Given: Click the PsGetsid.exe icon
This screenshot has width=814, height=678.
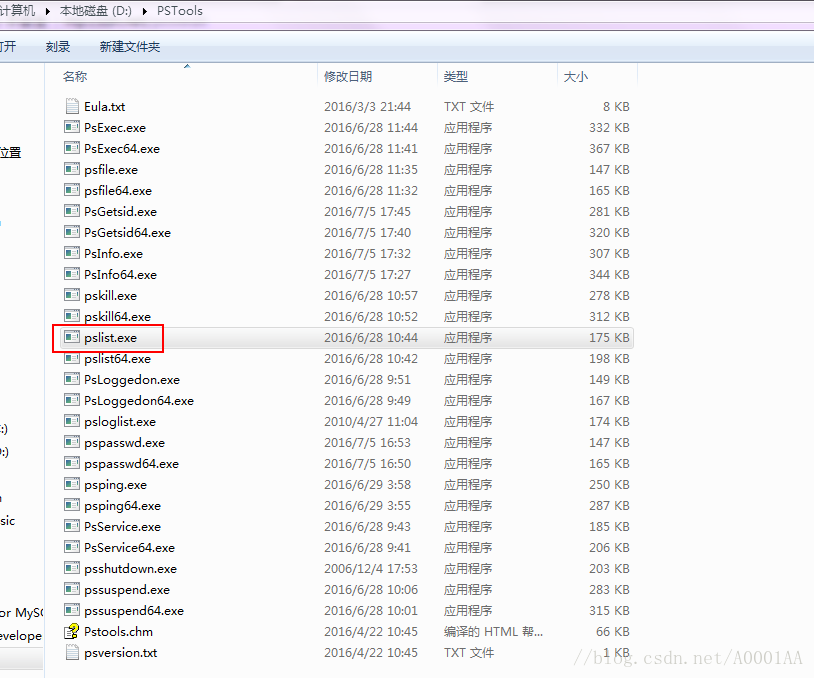Looking at the screenshot, I should [72, 211].
